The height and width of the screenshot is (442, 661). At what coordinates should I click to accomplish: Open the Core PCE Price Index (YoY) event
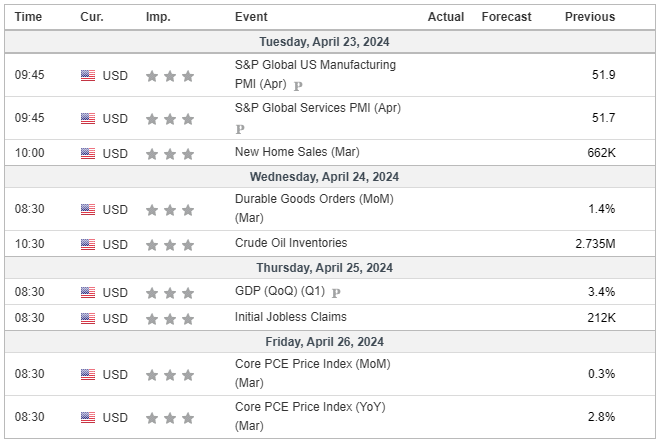(310, 416)
